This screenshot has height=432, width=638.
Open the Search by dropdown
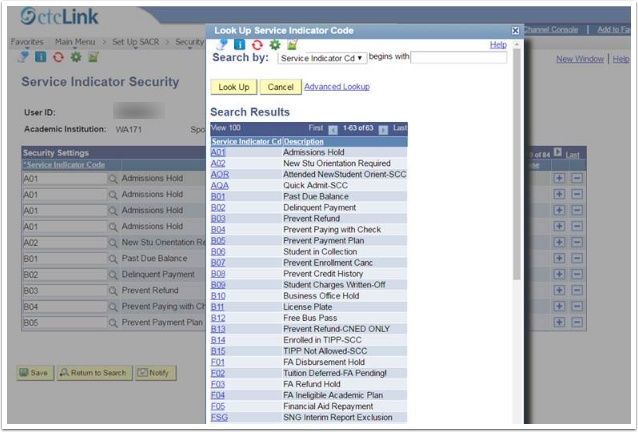[322, 58]
